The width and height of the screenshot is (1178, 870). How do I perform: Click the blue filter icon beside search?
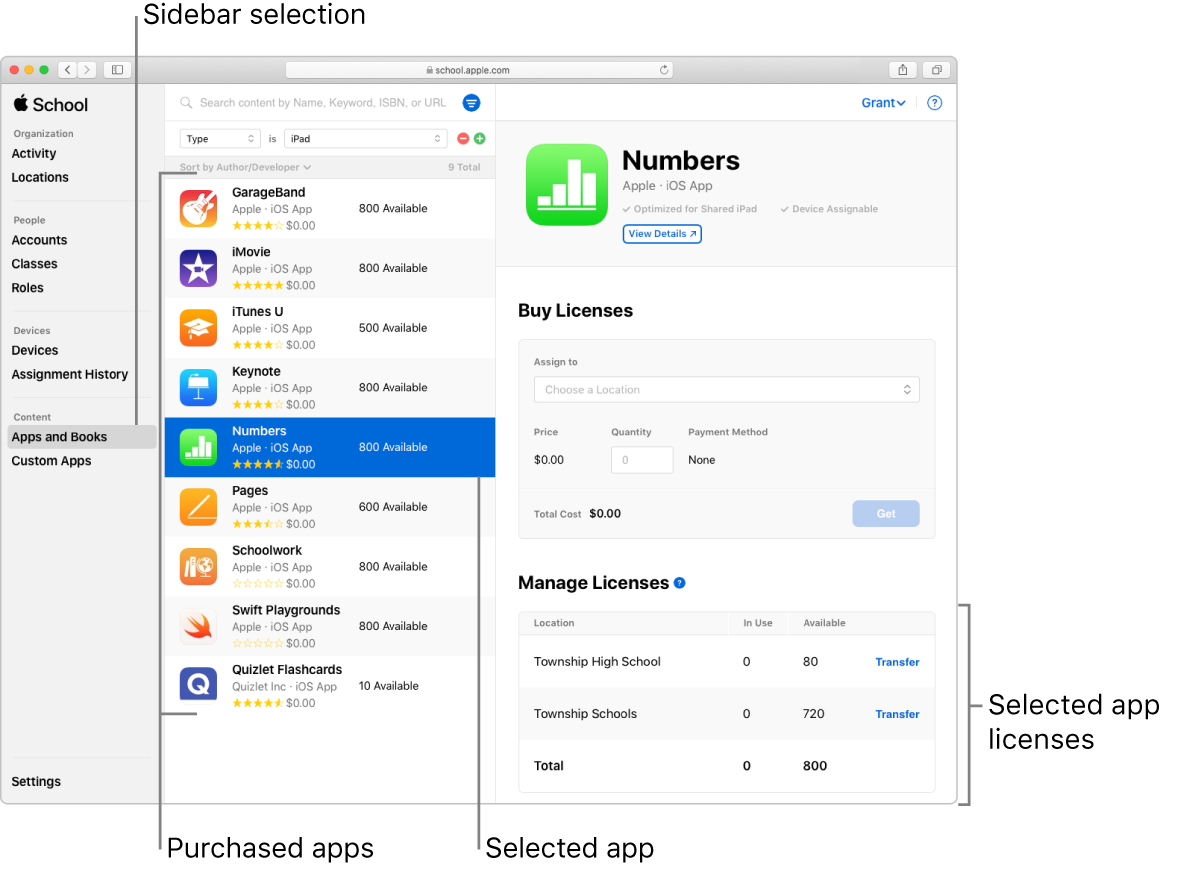471,103
